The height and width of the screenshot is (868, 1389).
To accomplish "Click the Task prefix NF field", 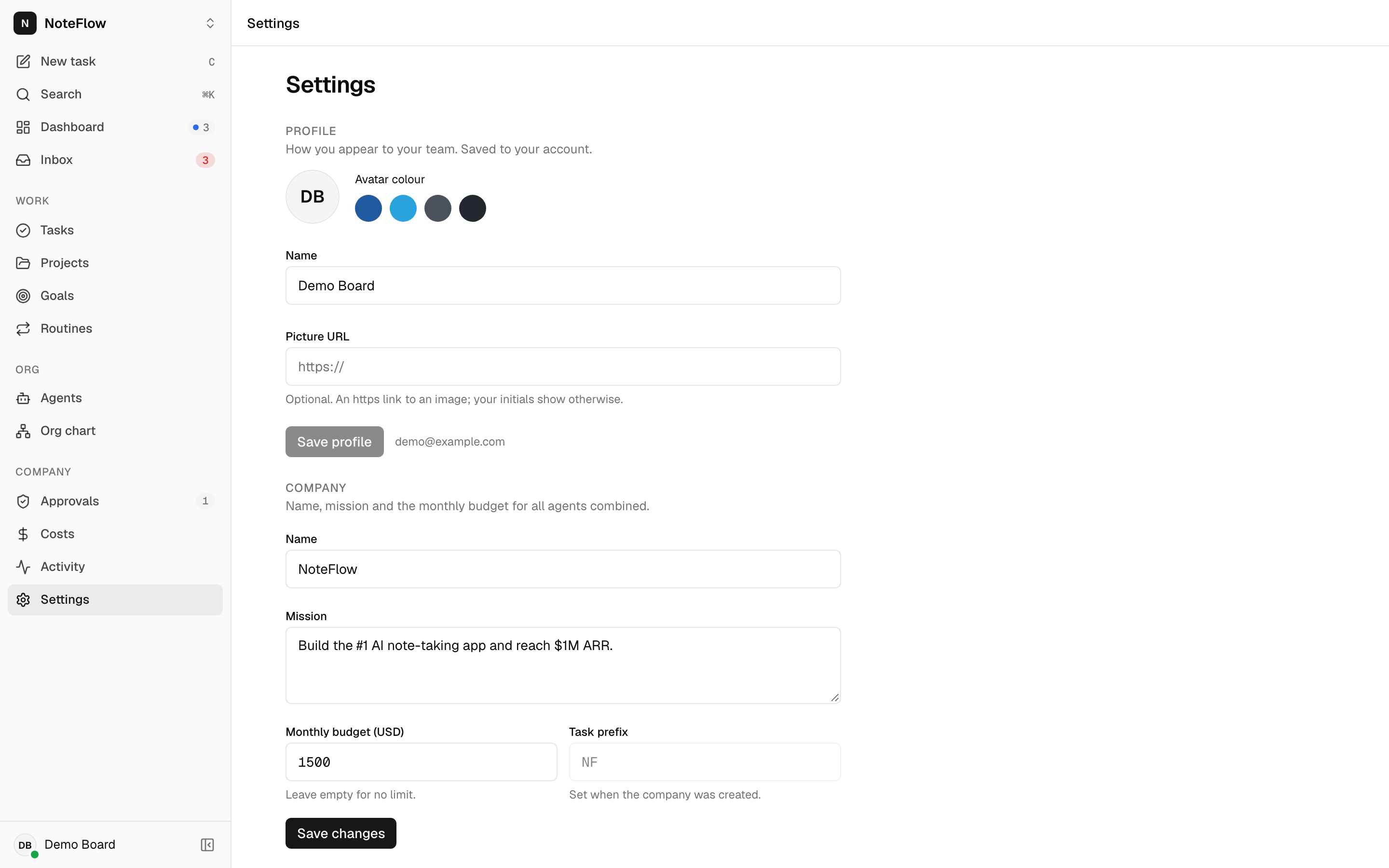I will (x=705, y=762).
